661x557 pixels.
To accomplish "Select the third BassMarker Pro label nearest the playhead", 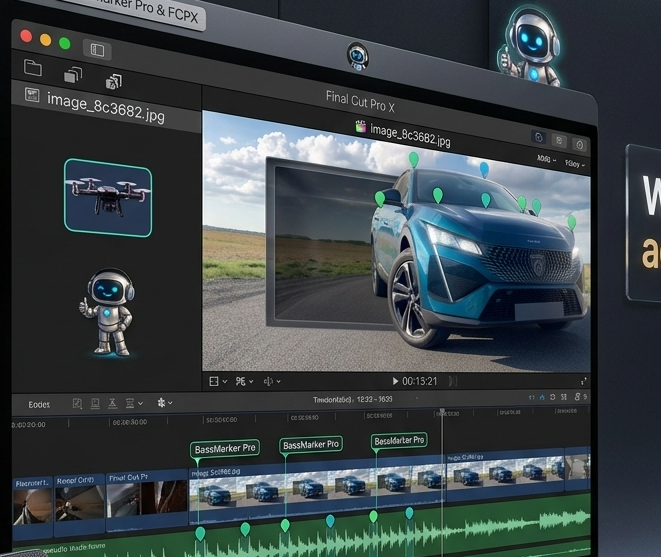I will [x=399, y=441].
